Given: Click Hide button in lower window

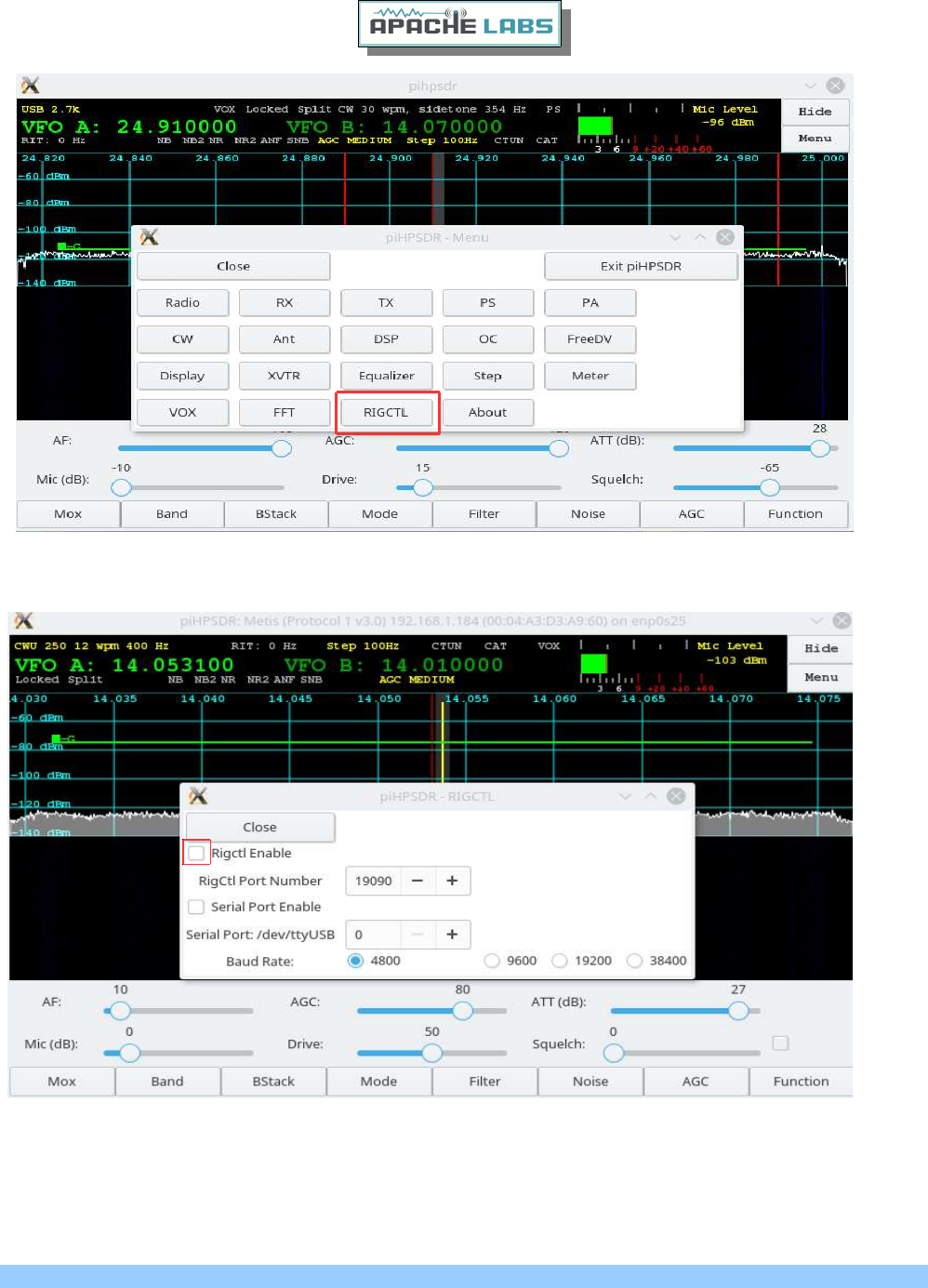Looking at the screenshot, I should pyautogui.click(x=821, y=649).
